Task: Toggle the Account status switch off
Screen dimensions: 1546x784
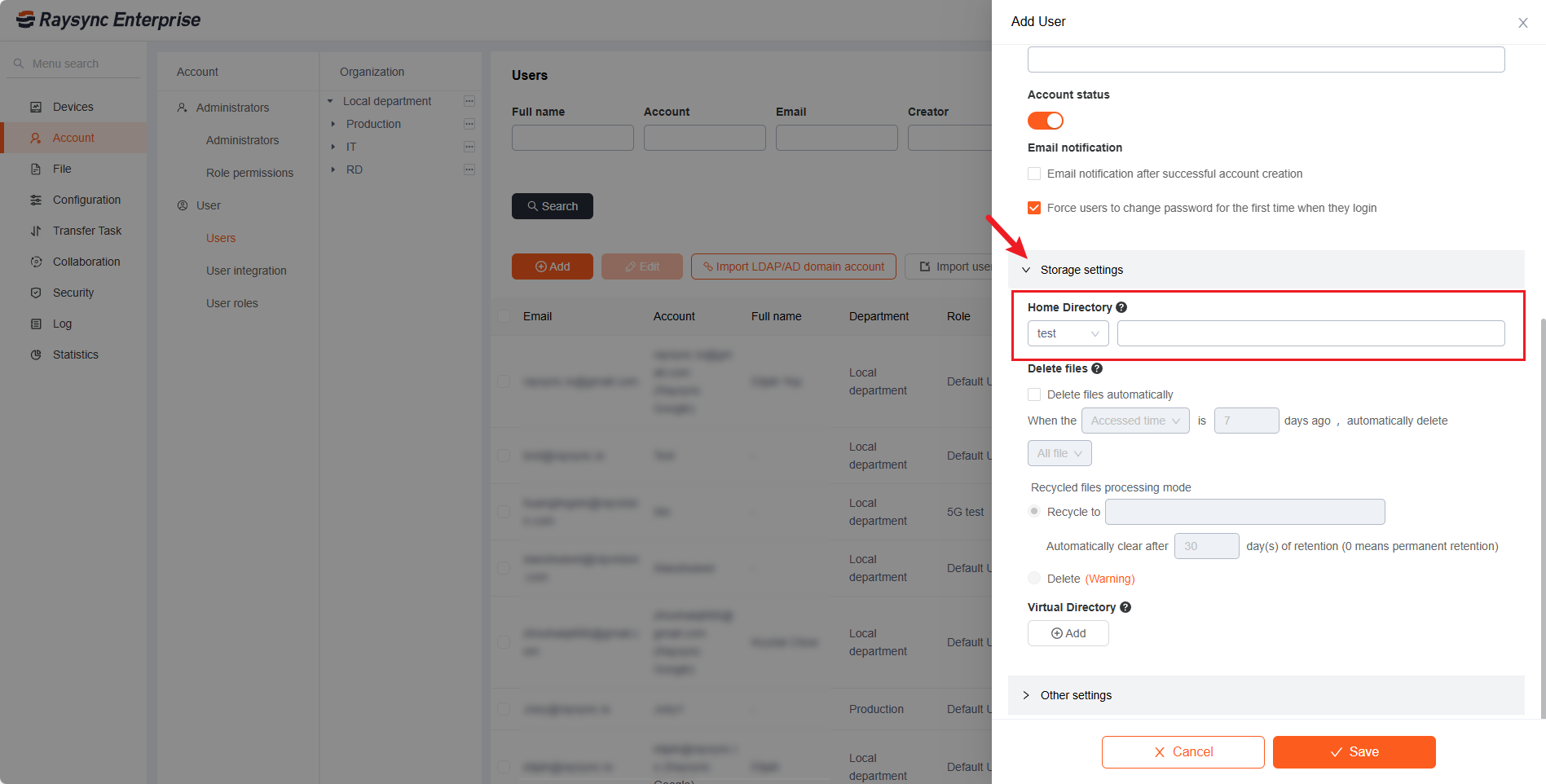Action: 1045,121
